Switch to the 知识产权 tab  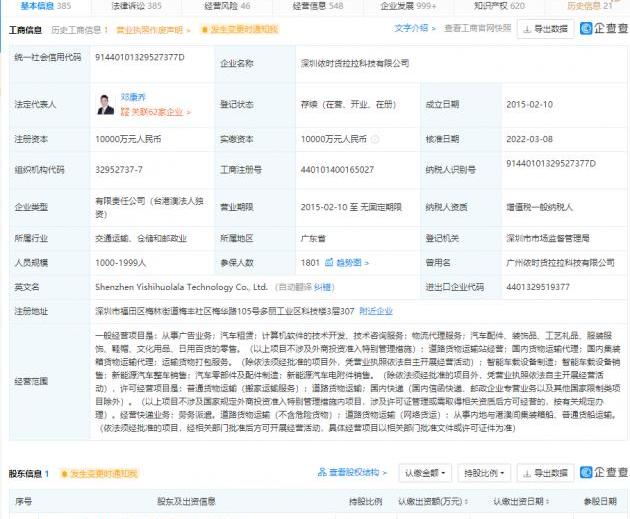[499, 6]
